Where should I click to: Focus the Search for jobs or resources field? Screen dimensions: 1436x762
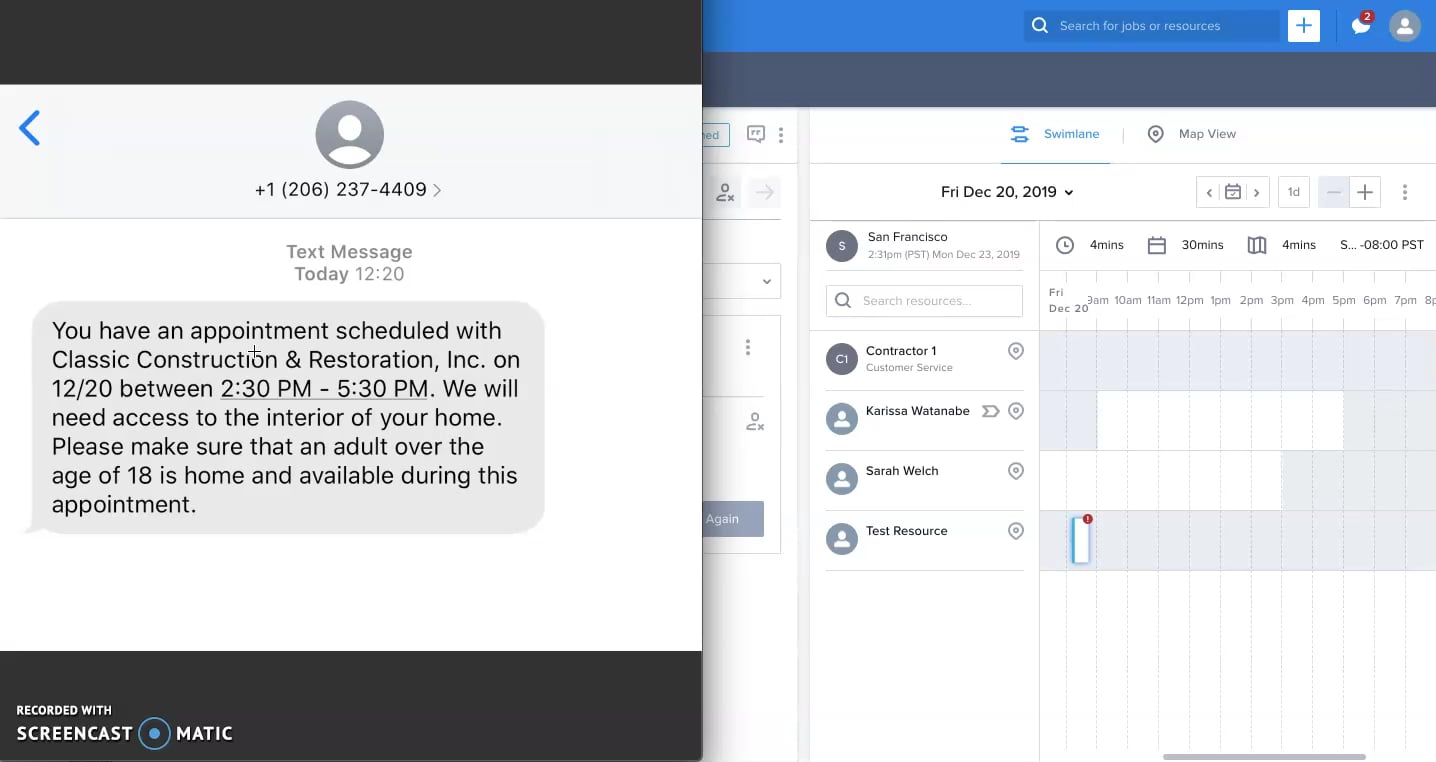[1152, 26]
